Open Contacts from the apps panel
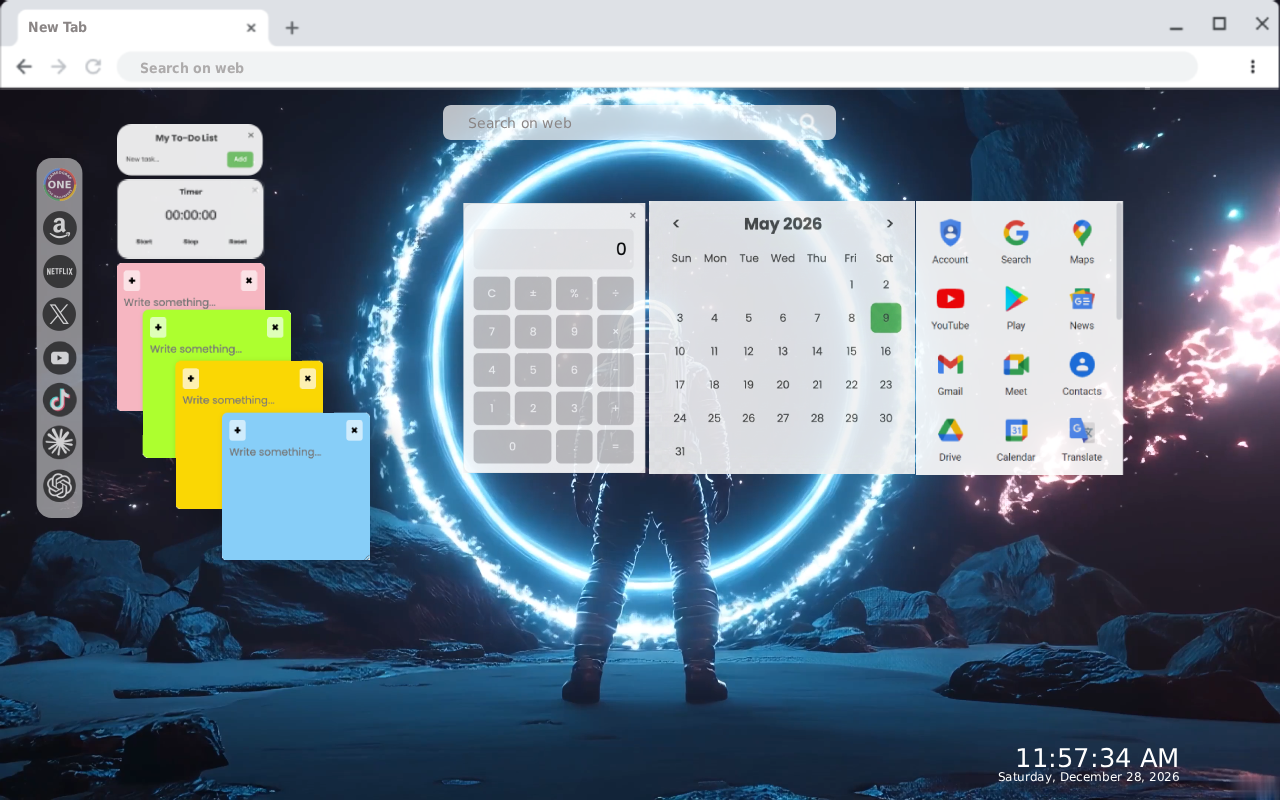Screen dimensions: 1280x800 (x=1082, y=374)
